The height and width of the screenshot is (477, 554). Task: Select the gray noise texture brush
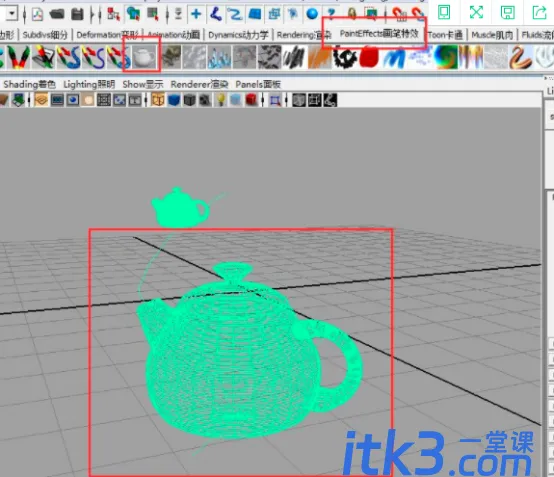coord(496,57)
